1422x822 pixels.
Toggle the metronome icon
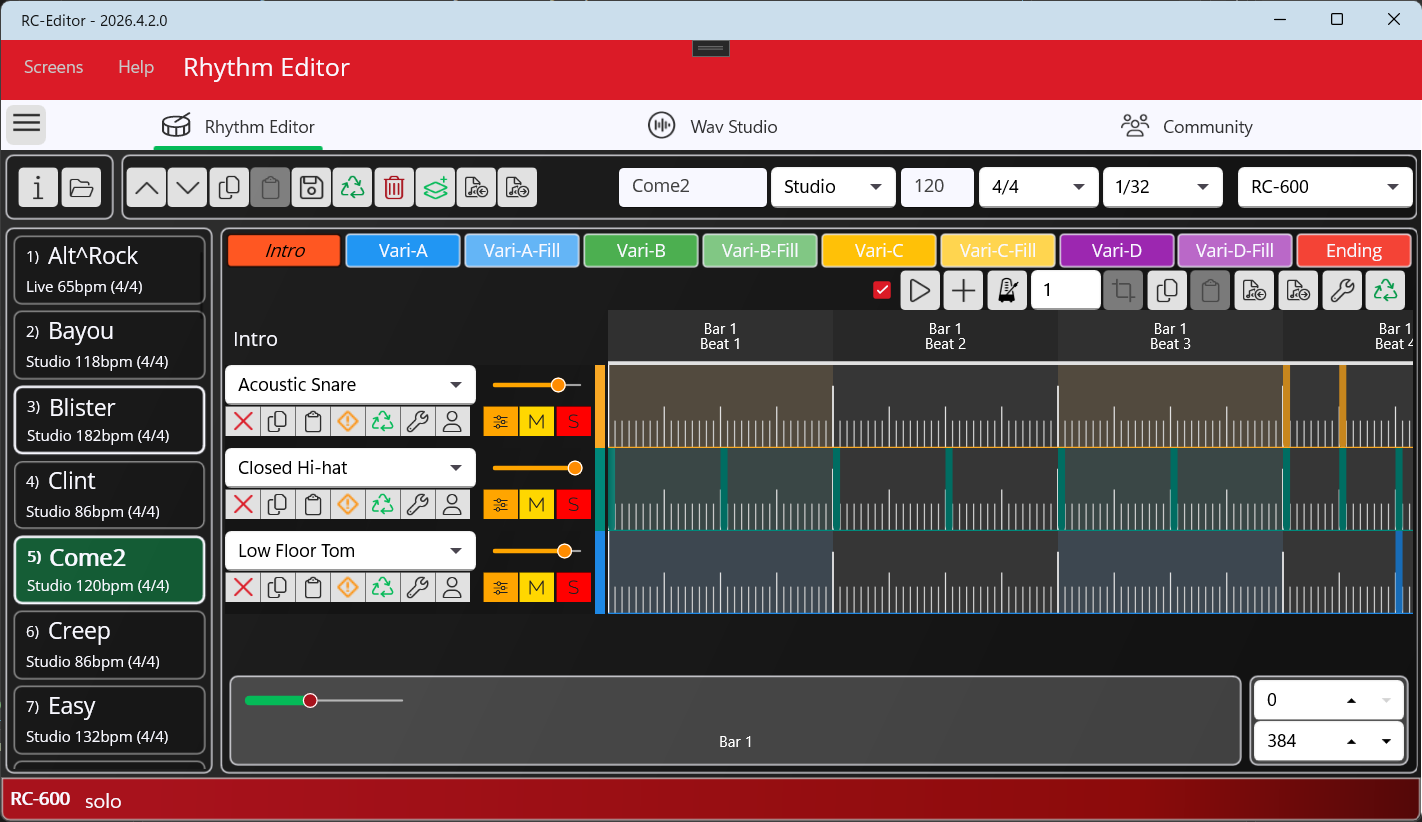1007,291
